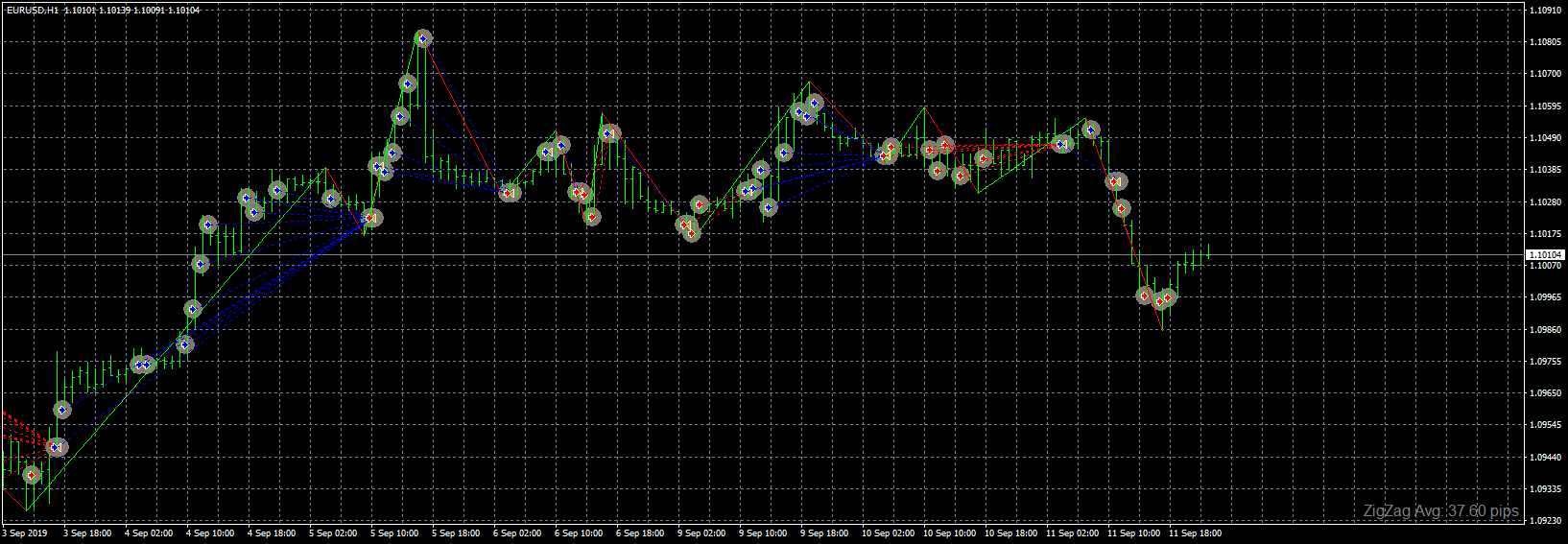The height and width of the screenshot is (544, 1568).
Task: Select the 11 Sep 18:00 time label
Action: tap(1195, 533)
